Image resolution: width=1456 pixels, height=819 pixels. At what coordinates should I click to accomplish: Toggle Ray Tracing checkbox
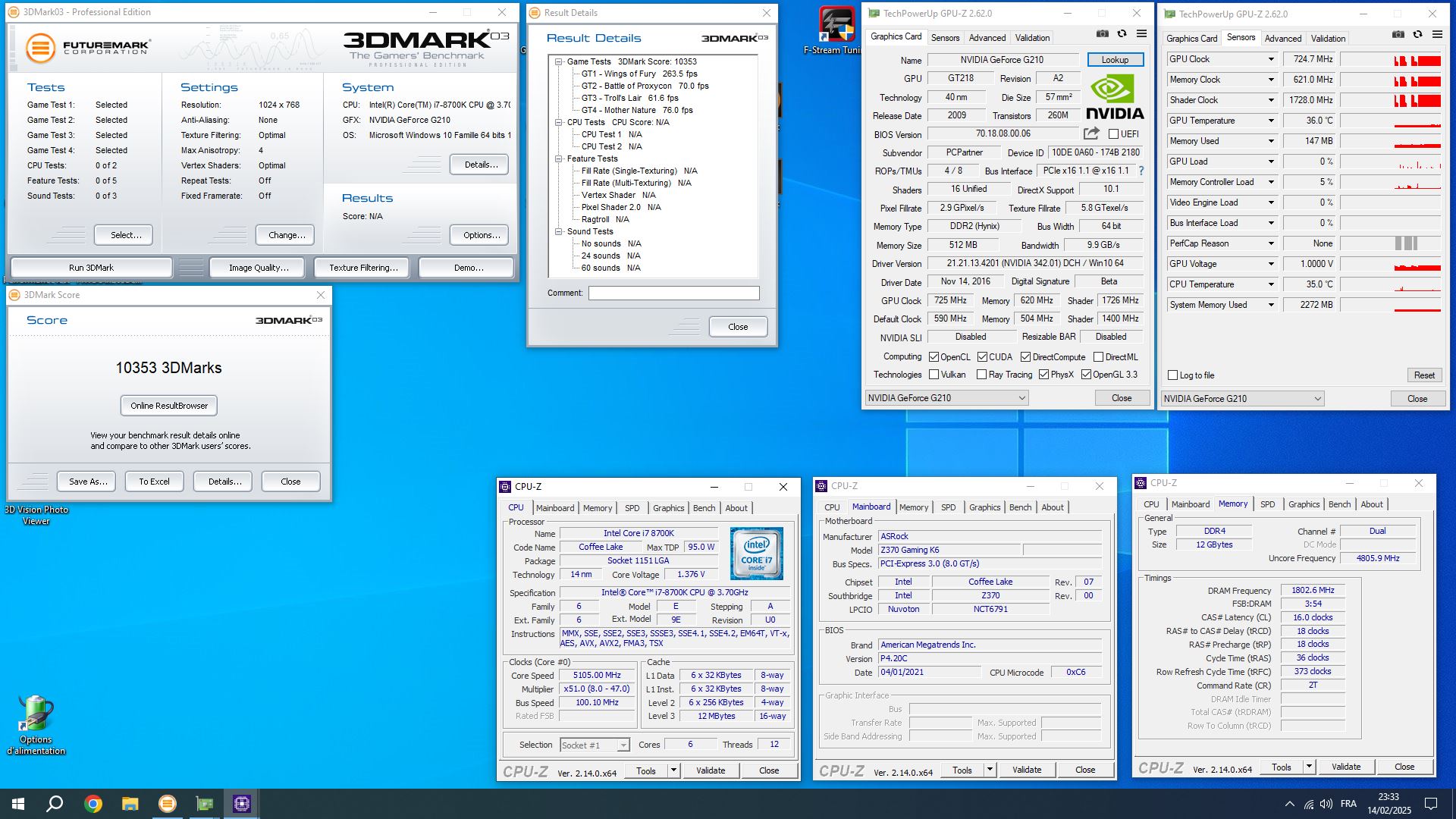click(981, 375)
